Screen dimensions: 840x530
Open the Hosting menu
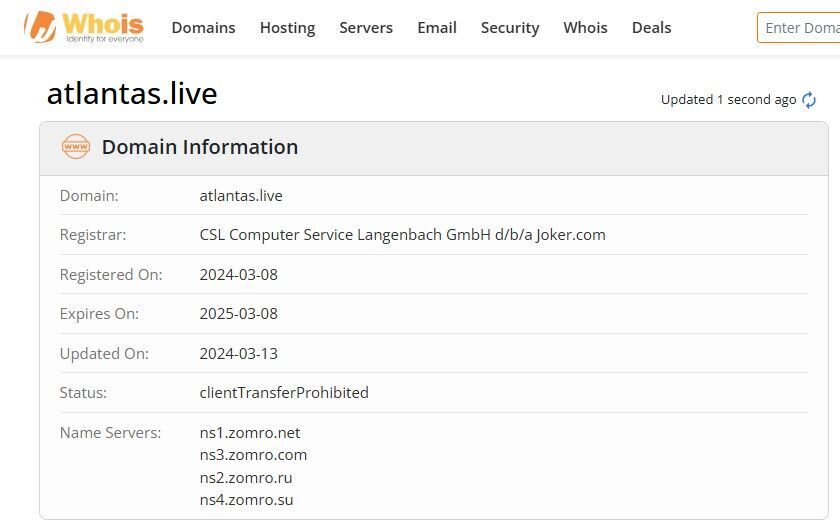coord(288,28)
